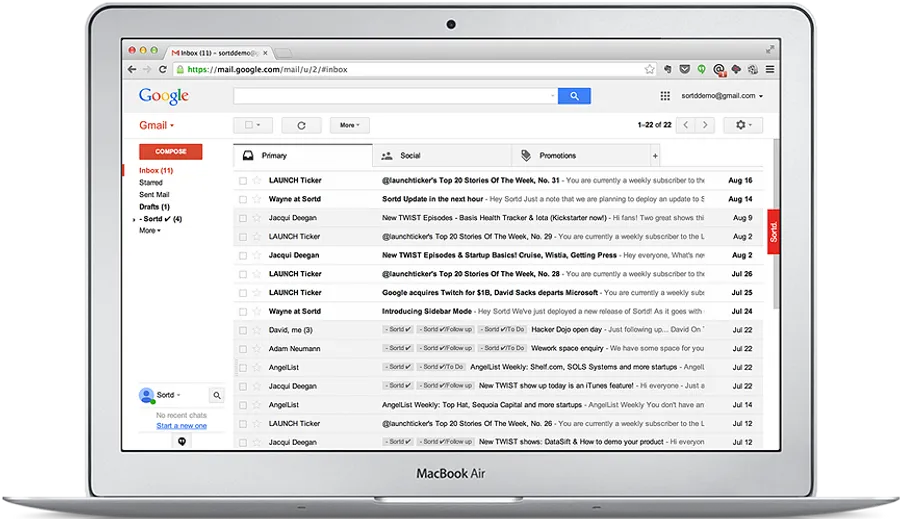Image resolution: width=900 pixels, height=519 pixels.
Task: Check the Sortd Update email checkbox
Action: [243, 199]
